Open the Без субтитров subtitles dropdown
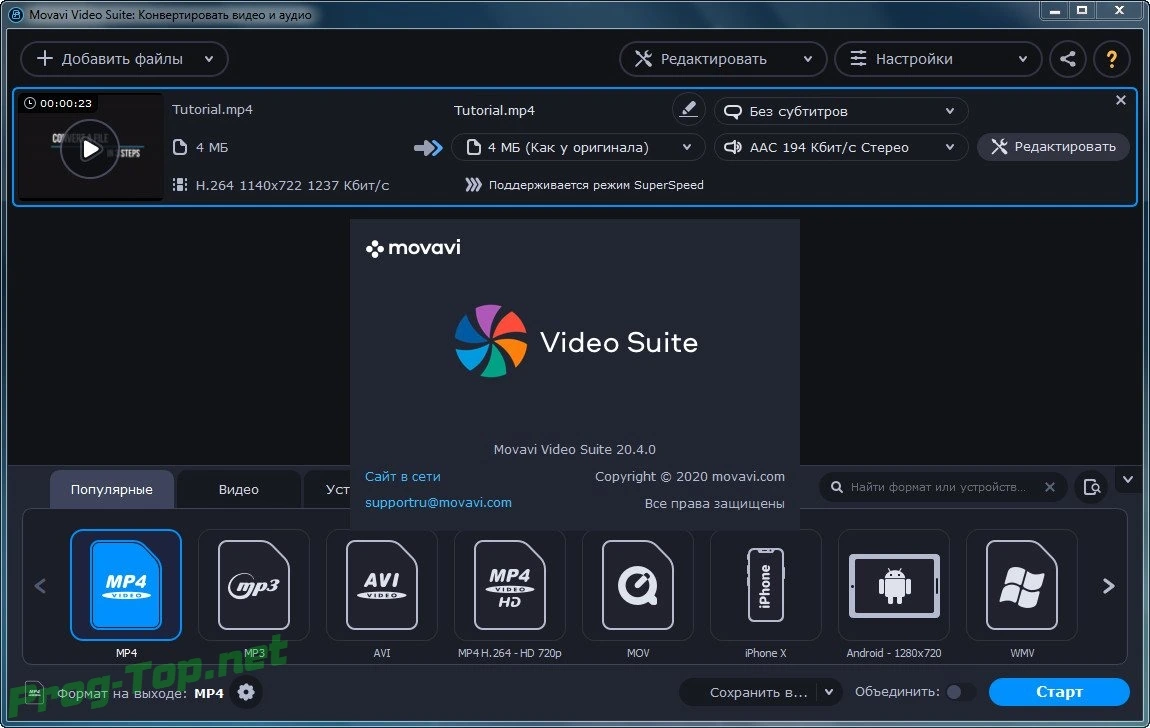The image size is (1150, 728). (841, 111)
